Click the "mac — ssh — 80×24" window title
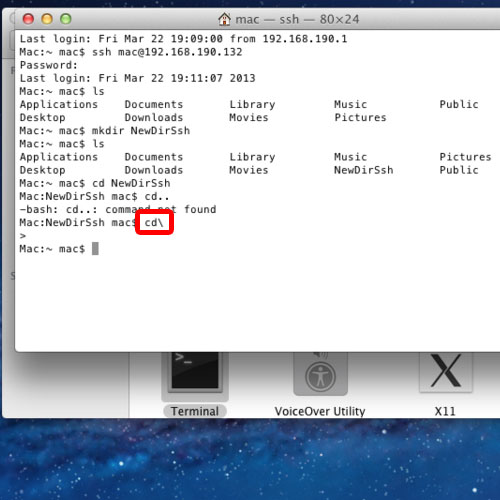500x500 pixels. 297,19
